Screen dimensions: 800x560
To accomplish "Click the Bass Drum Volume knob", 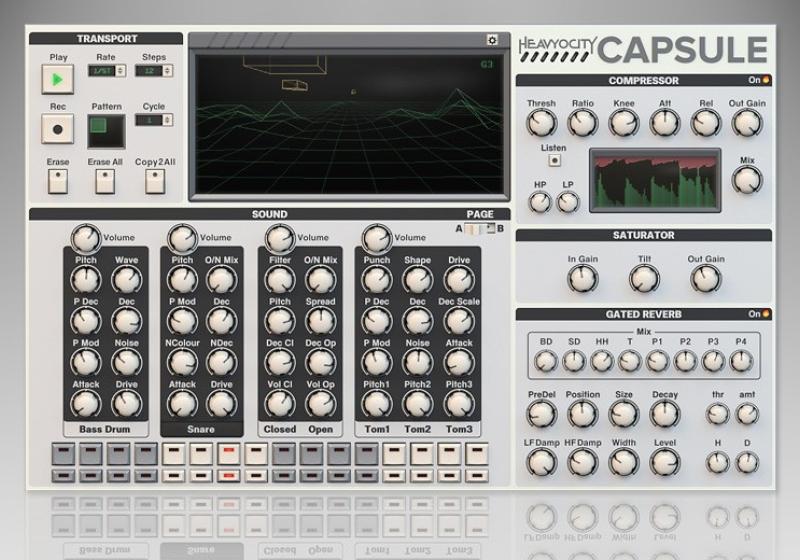I will coord(84,238).
